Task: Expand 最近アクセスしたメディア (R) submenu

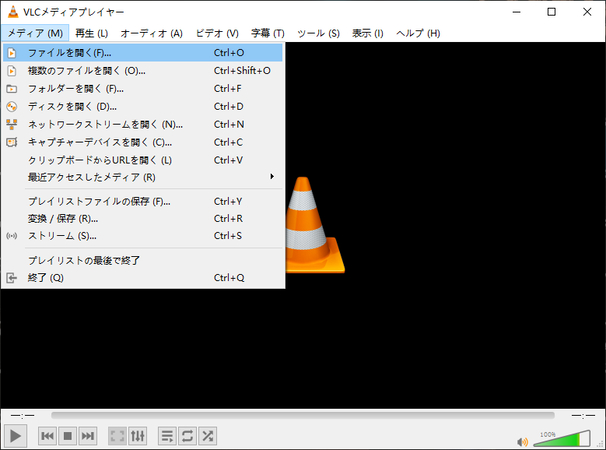Action: [143, 177]
